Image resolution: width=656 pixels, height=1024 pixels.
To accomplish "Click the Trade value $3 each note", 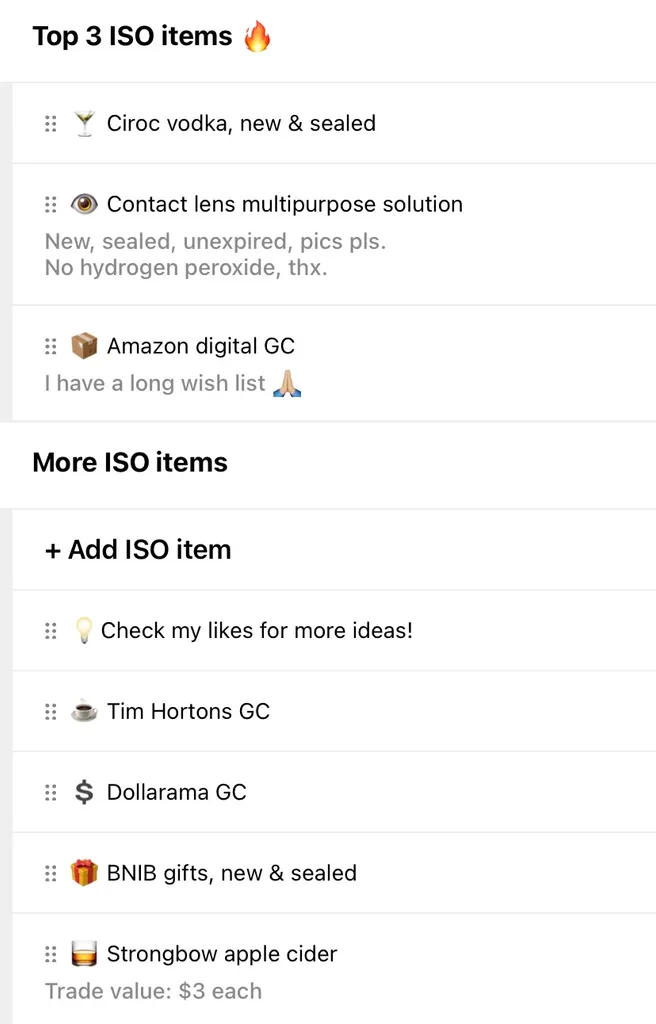I will (153, 991).
